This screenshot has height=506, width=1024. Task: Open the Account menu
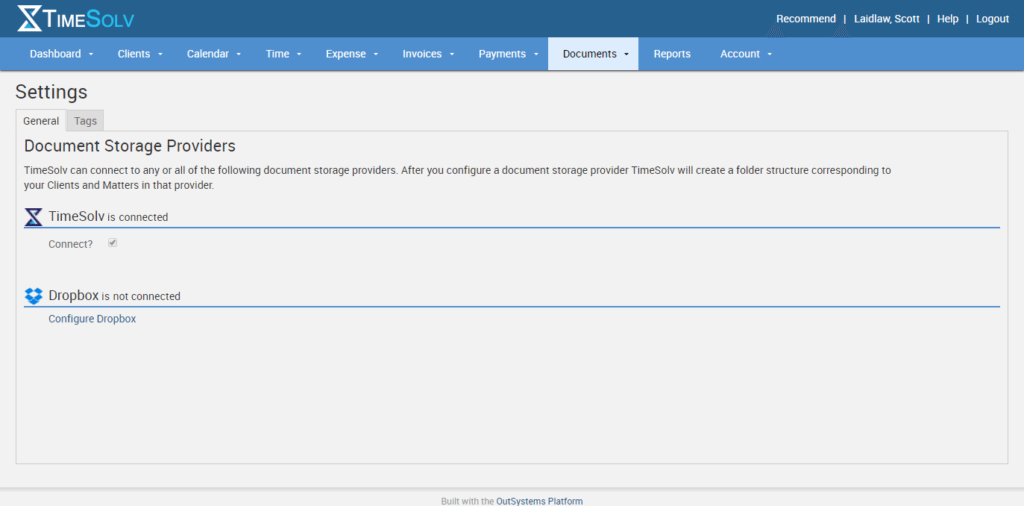740,54
